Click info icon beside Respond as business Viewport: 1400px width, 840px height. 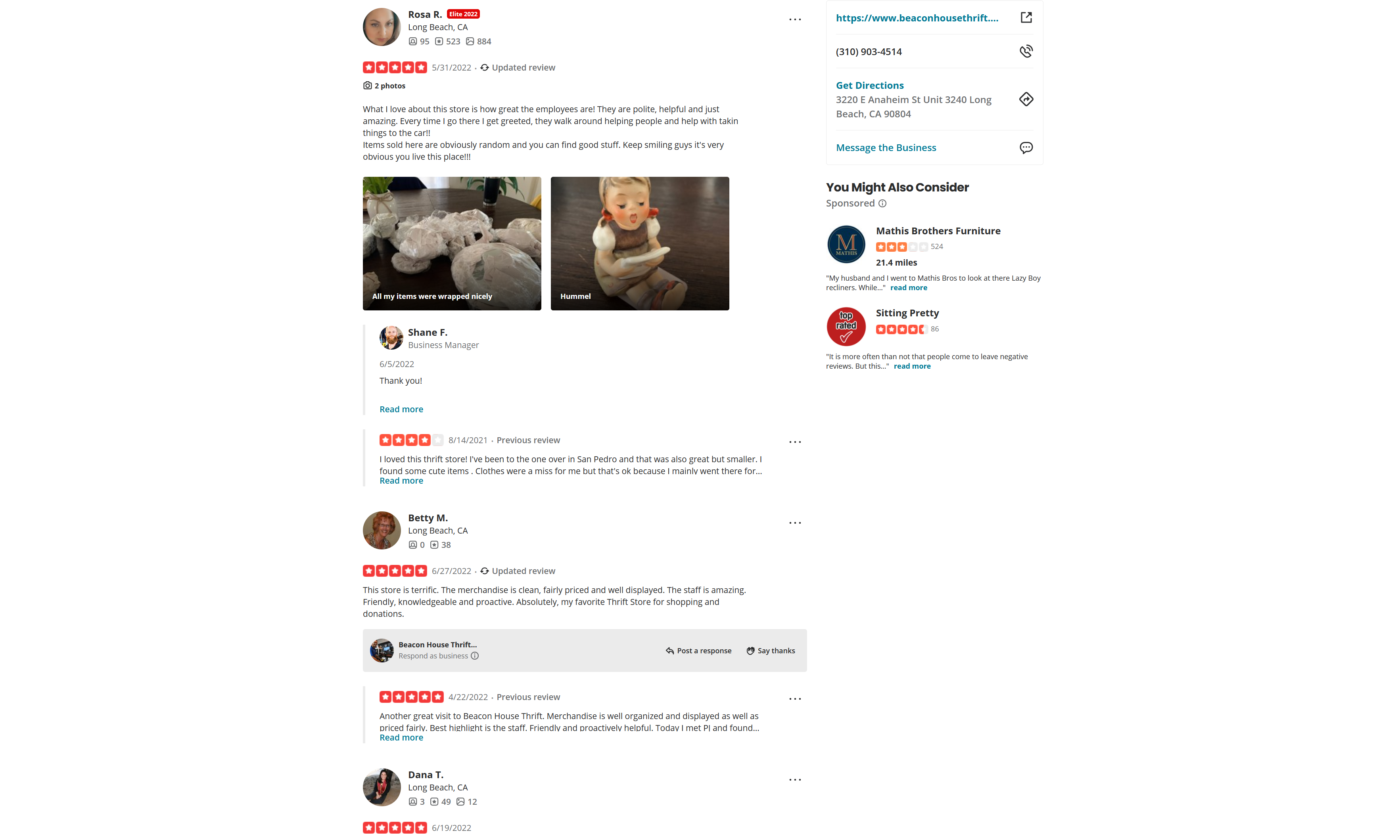click(475, 656)
